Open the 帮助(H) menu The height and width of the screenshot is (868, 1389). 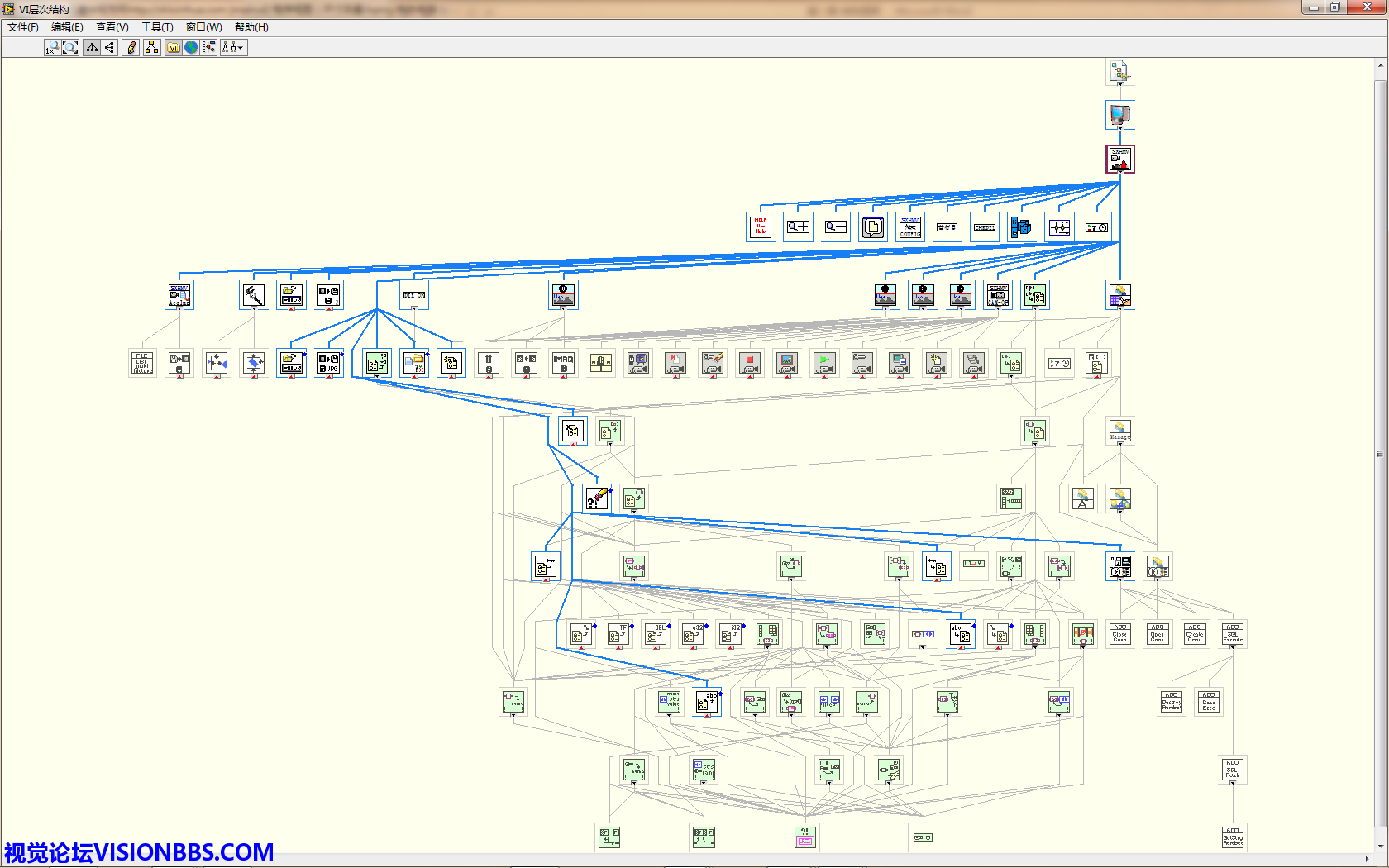click(x=251, y=27)
